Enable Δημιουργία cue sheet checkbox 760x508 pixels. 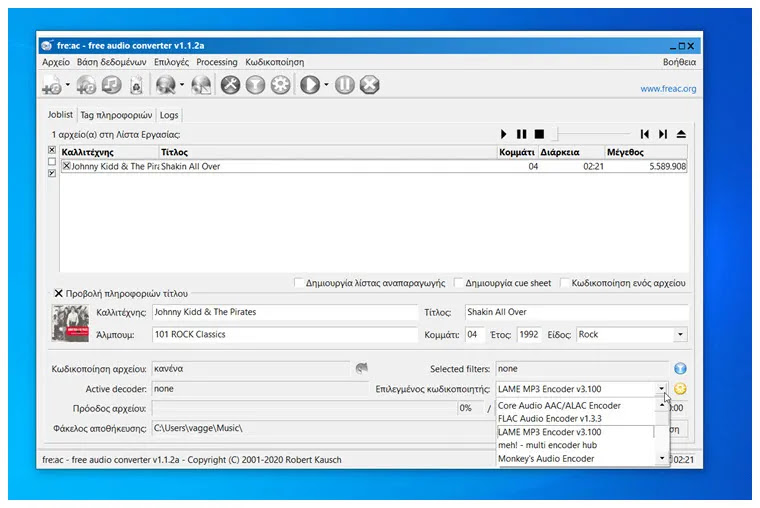click(458, 283)
